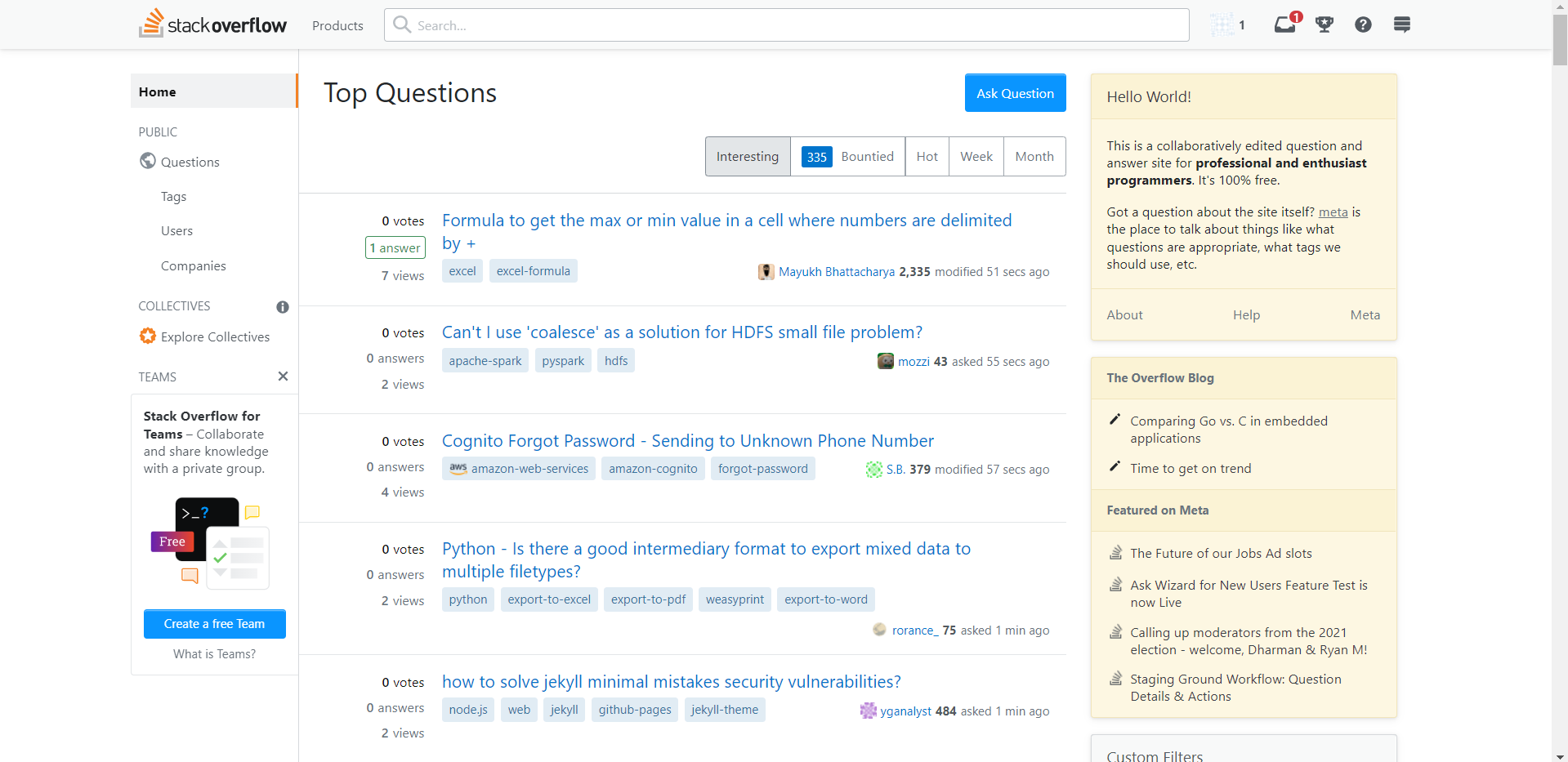Click mozzi's user avatar
This screenshot has width=1568, height=762.
pyautogui.click(x=886, y=361)
